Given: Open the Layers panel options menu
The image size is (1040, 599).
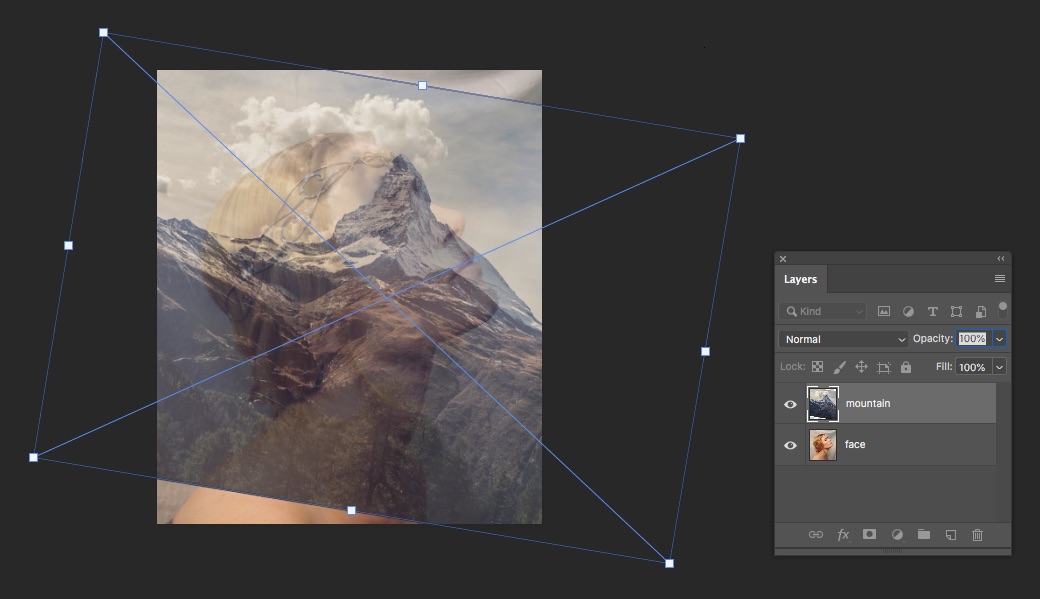Looking at the screenshot, I should (x=1000, y=279).
